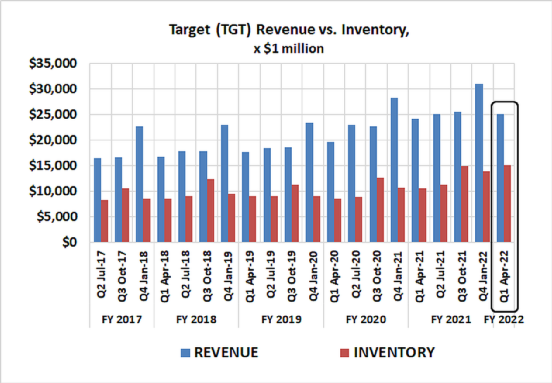Click the Q3 Oct-18 red inventory bar
Screen dimensions: 552x383
pos(211,211)
